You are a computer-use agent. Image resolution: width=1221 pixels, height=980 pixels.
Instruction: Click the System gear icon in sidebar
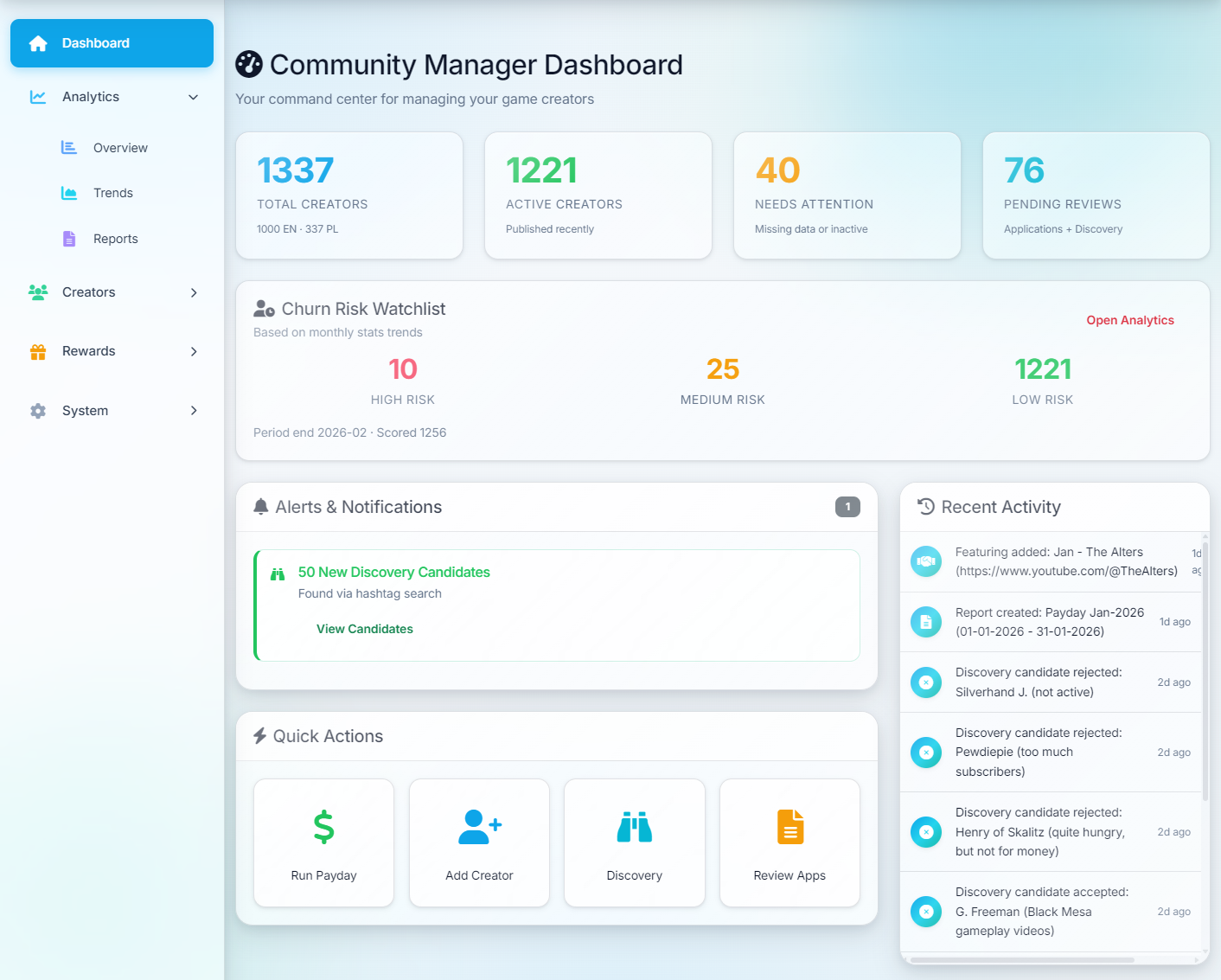pyautogui.click(x=38, y=411)
